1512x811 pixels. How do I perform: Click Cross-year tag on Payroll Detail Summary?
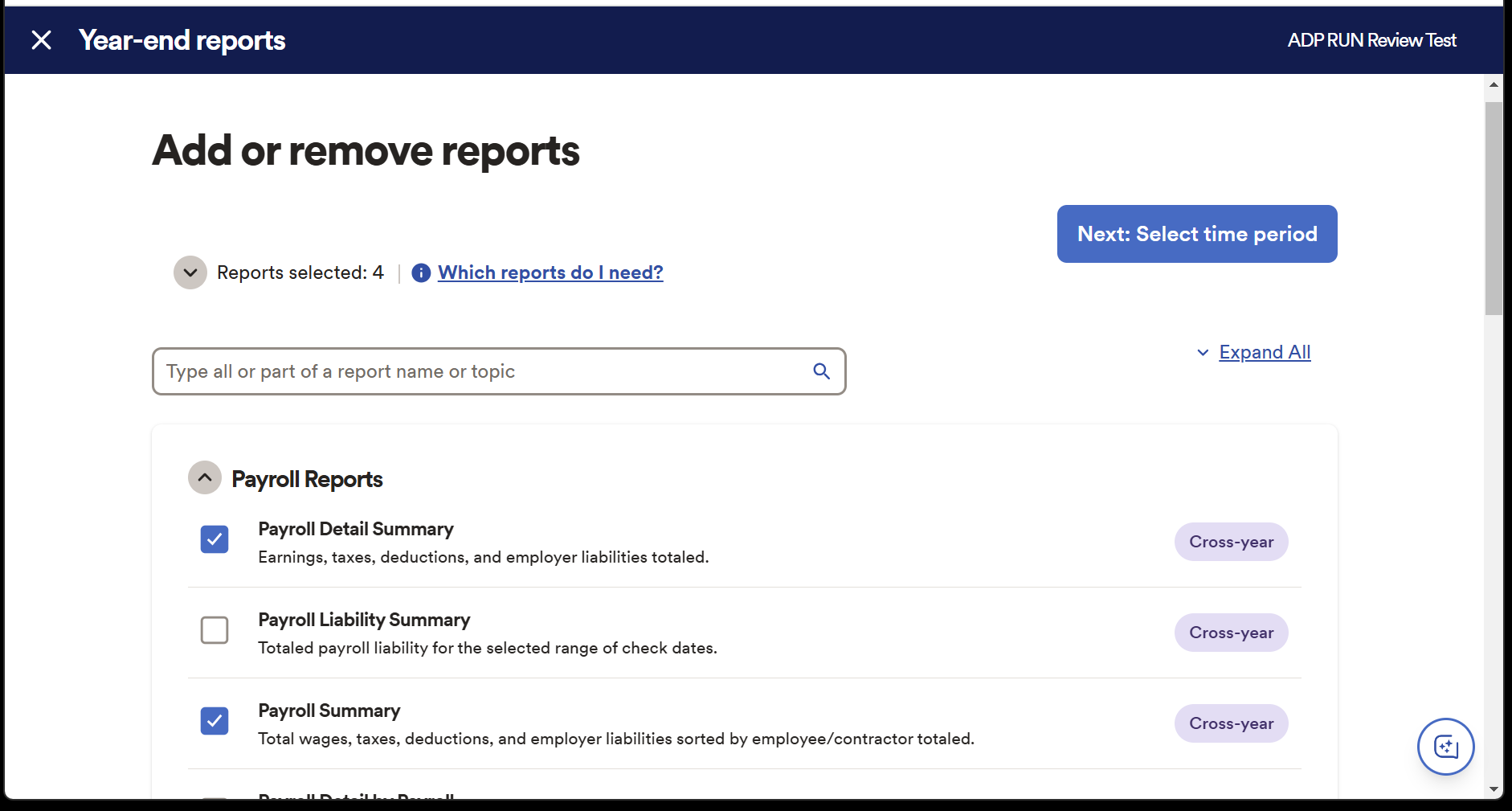(1231, 542)
